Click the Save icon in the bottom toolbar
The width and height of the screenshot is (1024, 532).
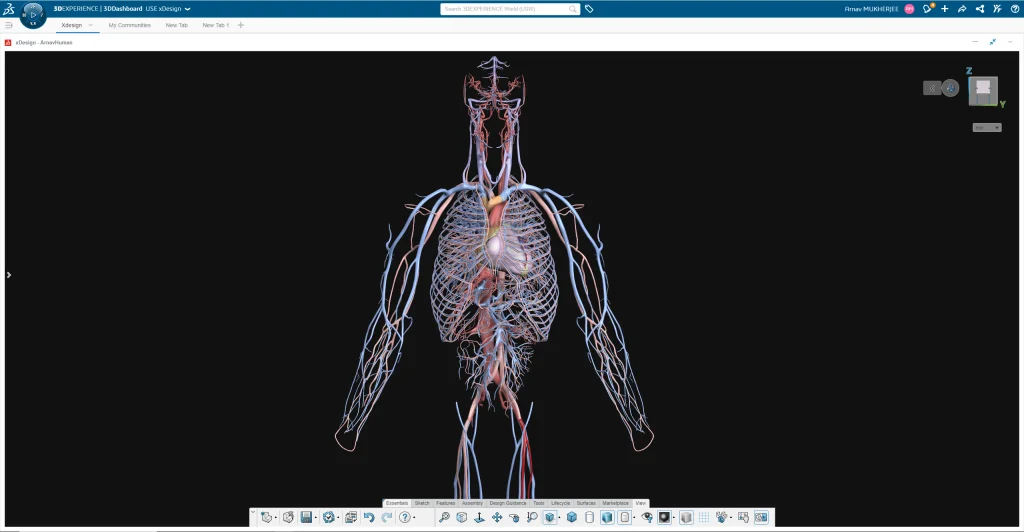306,517
